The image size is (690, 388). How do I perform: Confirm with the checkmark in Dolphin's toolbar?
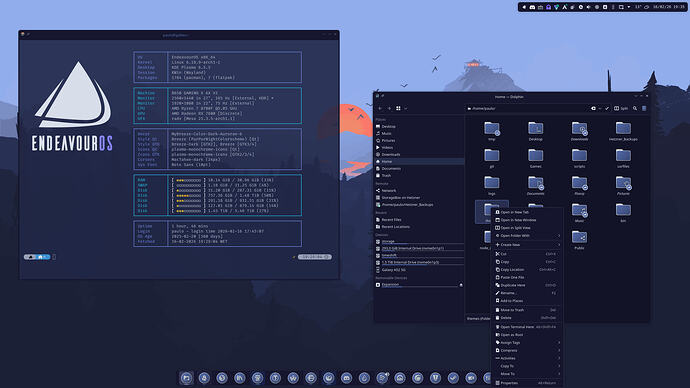pos(607,108)
